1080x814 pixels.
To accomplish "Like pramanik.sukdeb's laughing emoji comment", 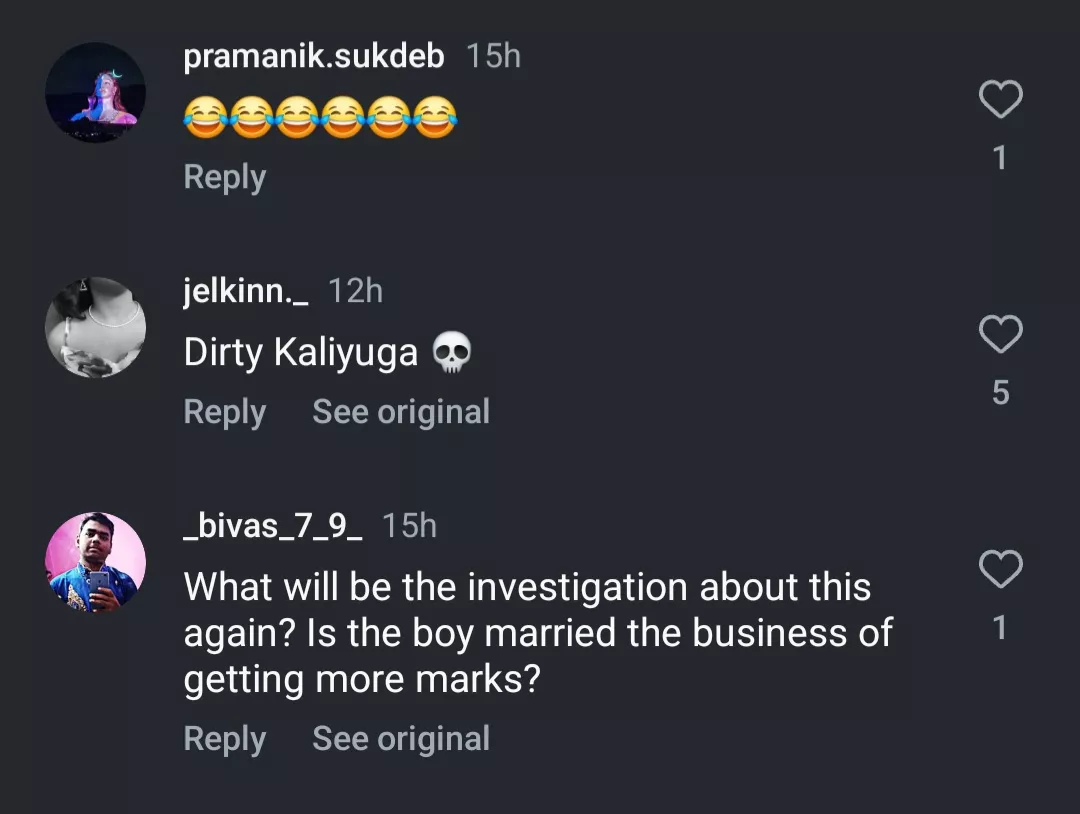I will pyautogui.click(x=1000, y=100).
